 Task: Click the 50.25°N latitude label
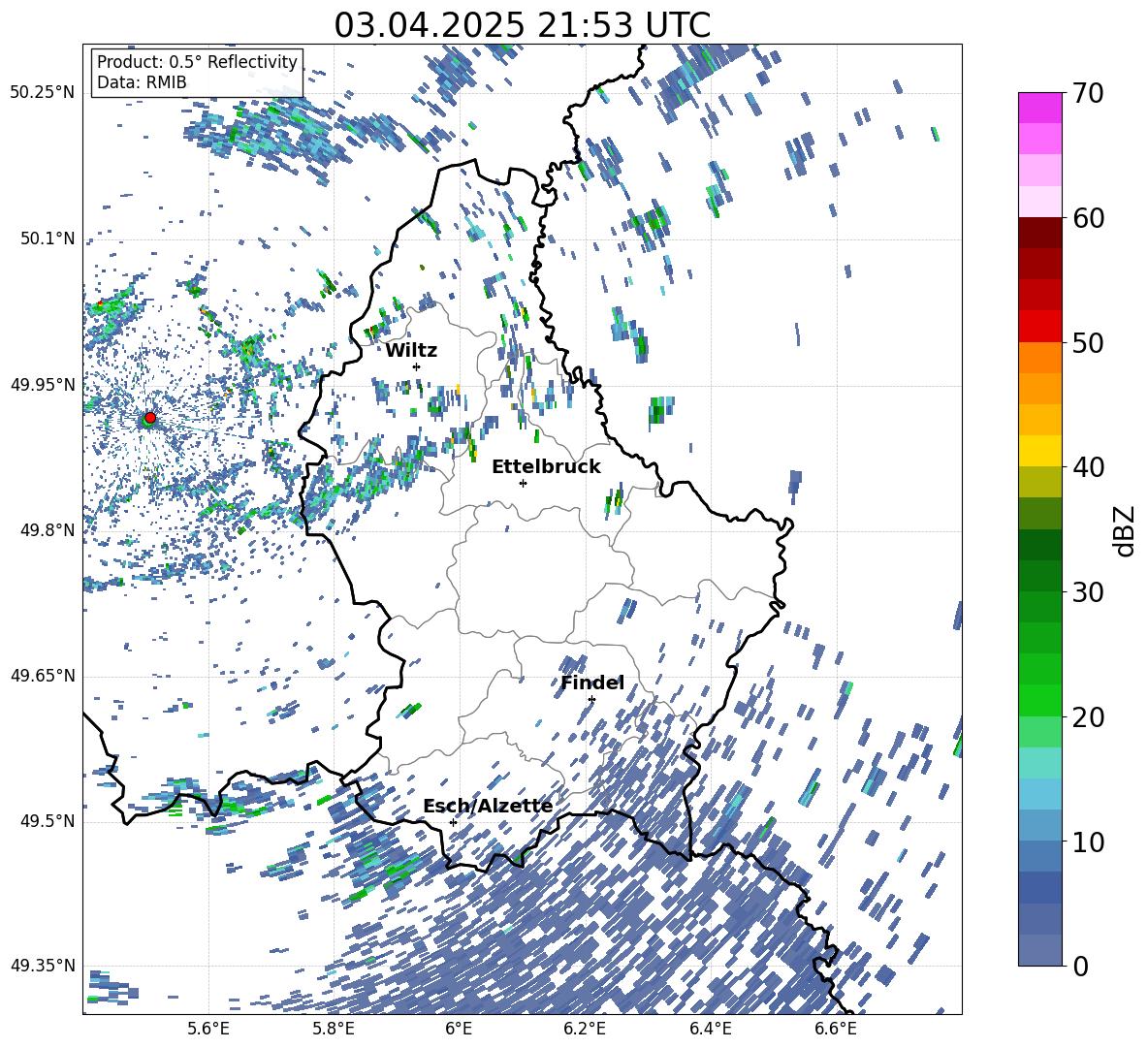(43, 93)
